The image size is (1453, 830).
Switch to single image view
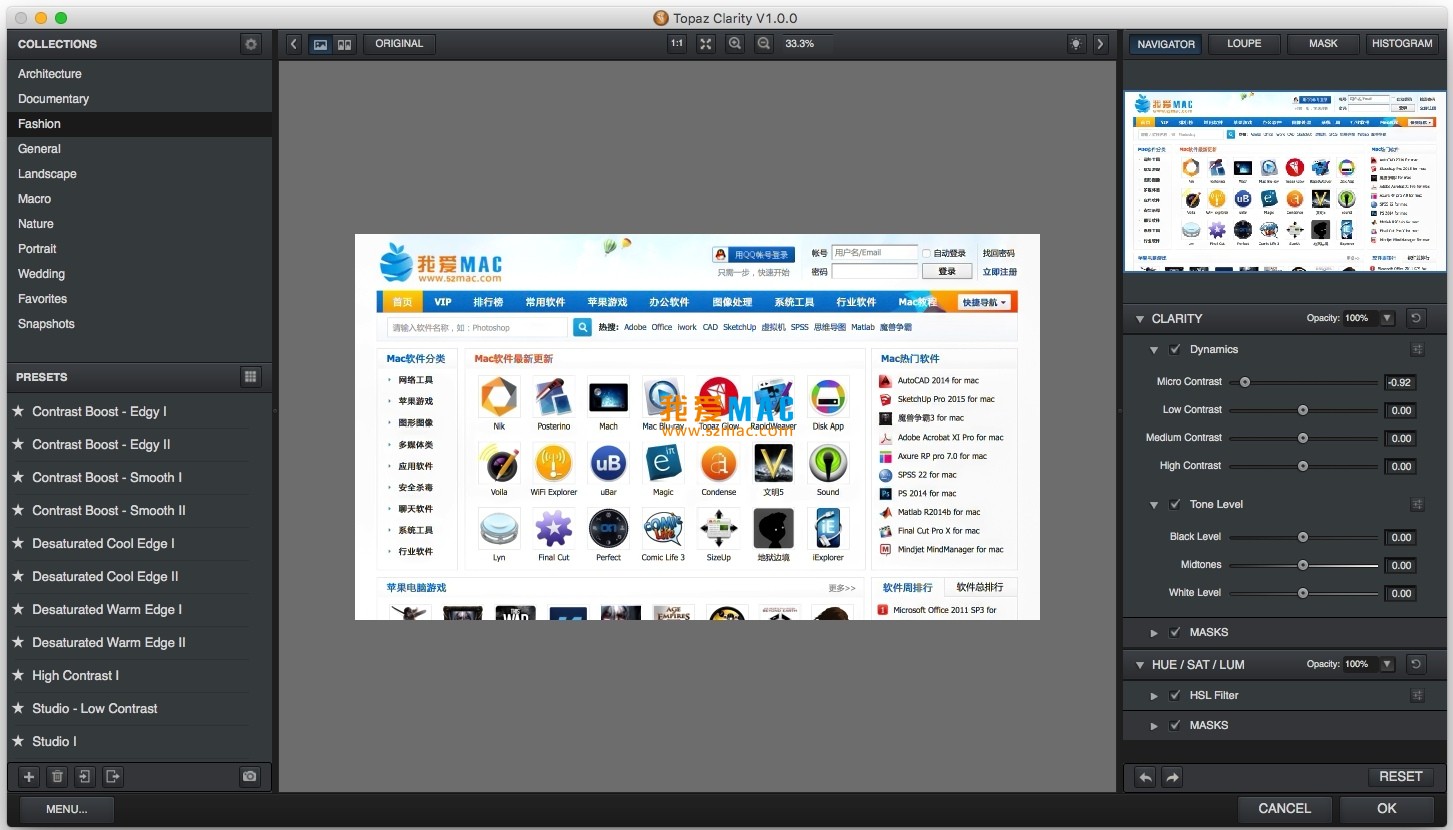(321, 44)
